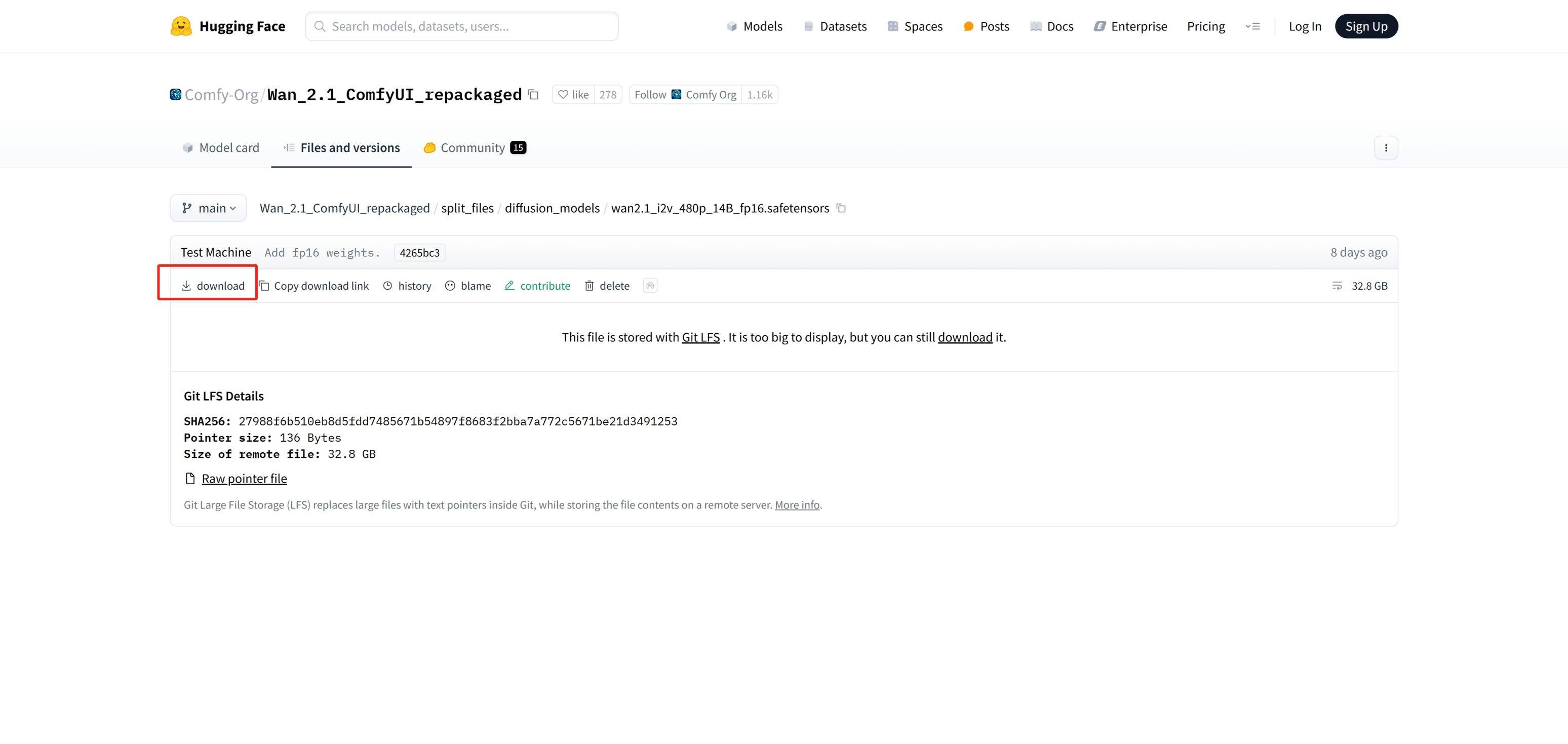Switch to the Model card tab

pos(221,148)
